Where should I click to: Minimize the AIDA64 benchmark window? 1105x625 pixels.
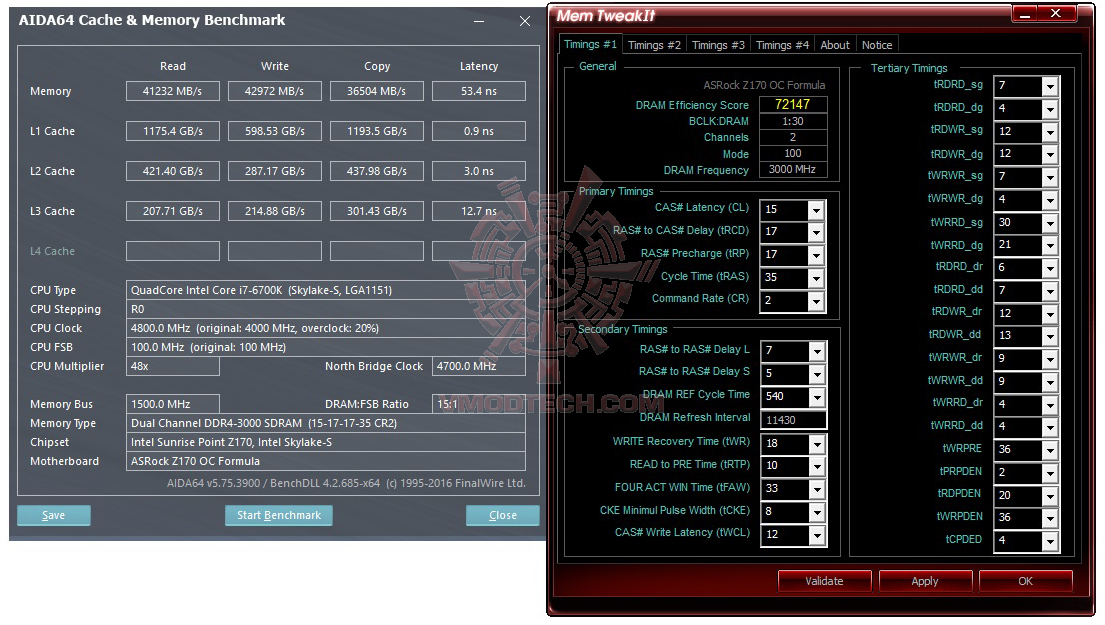(479, 21)
